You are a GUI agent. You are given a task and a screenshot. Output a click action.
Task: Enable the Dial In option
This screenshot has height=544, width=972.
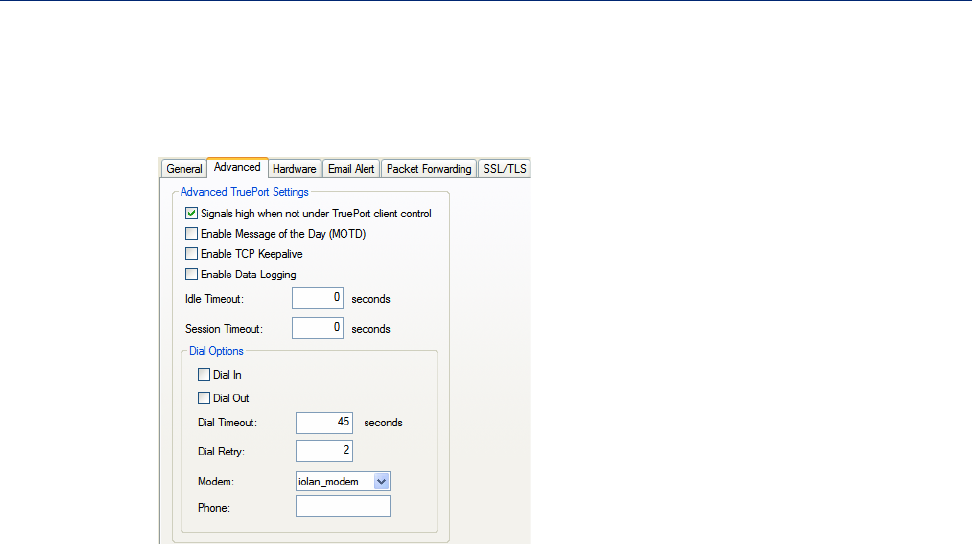[x=204, y=374]
